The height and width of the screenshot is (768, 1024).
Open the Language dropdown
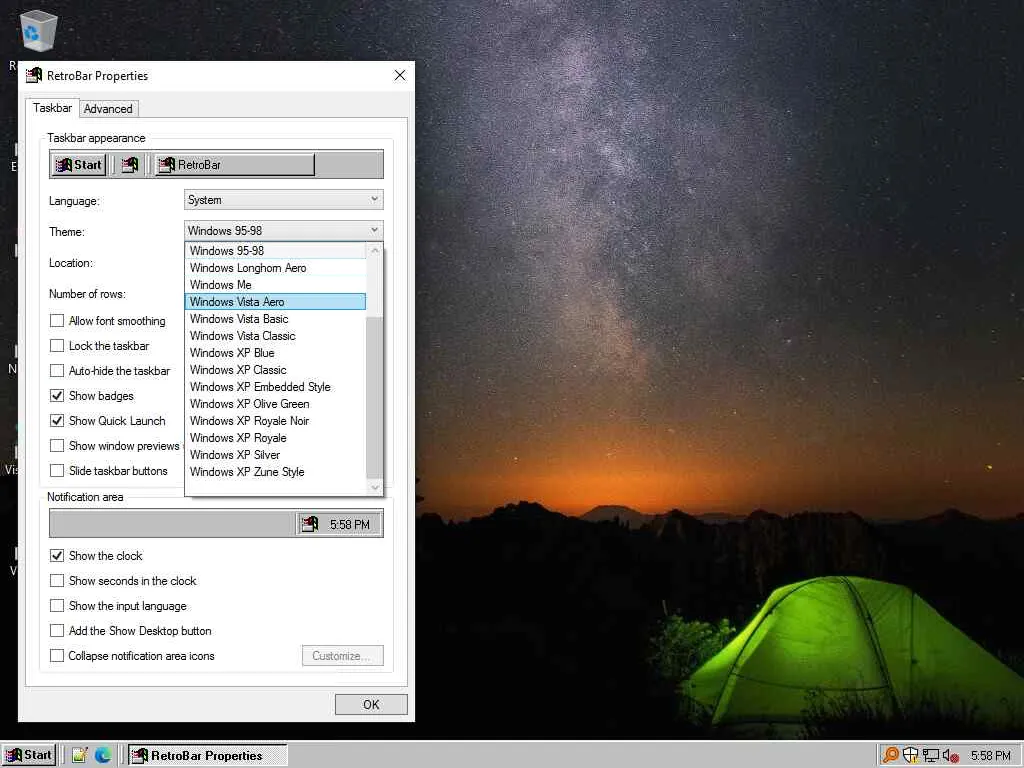click(x=283, y=200)
